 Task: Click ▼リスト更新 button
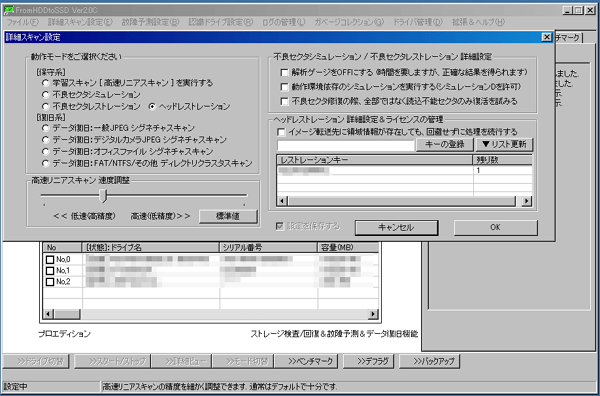point(504,145)
